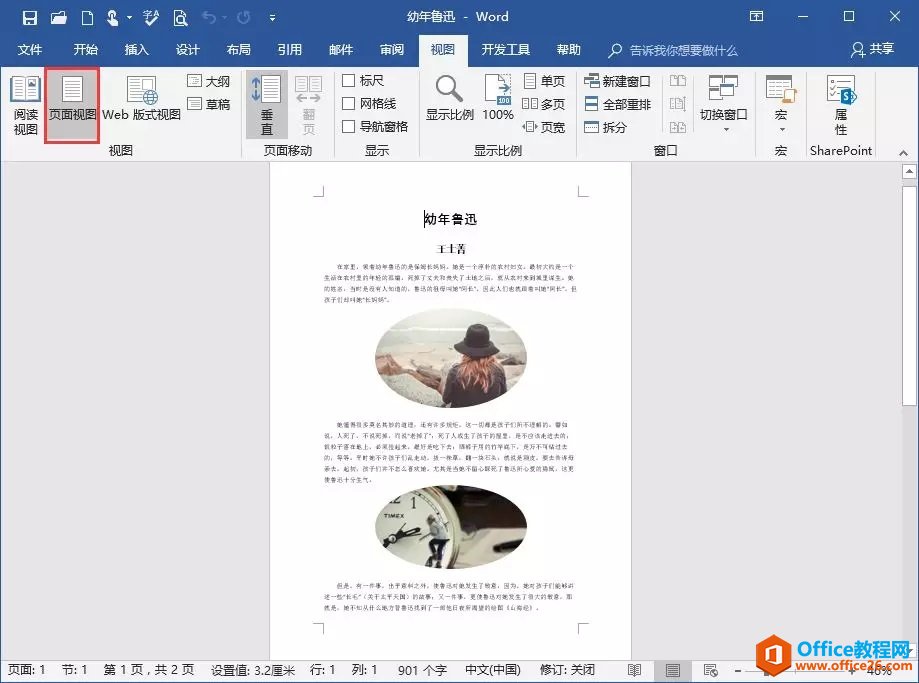Click the scroll up arrow of the vertical scrollbar
The width and height of the screenshot is (919, 683).
point(909,172)
